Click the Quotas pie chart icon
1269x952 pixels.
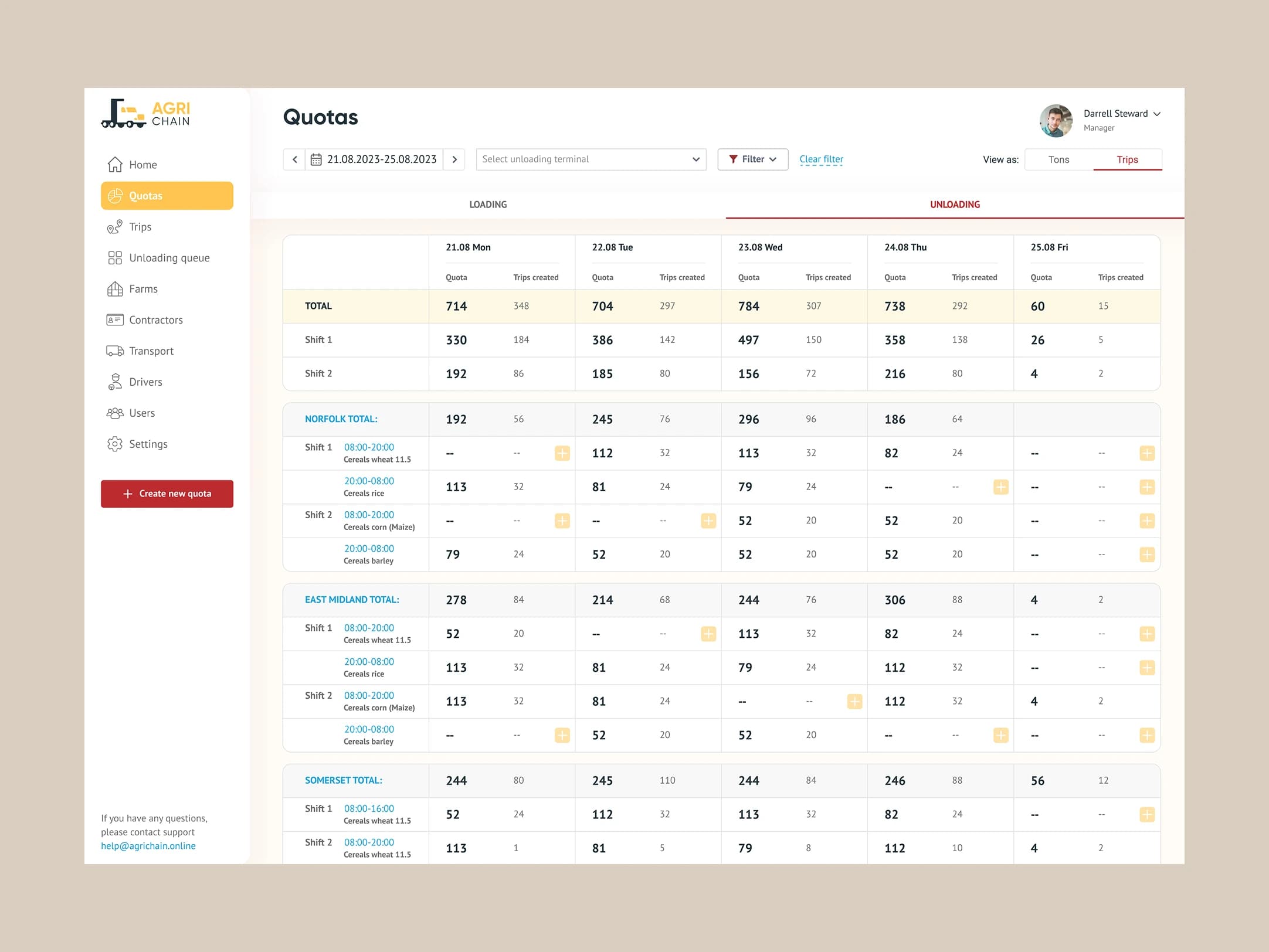coord(115,196)
